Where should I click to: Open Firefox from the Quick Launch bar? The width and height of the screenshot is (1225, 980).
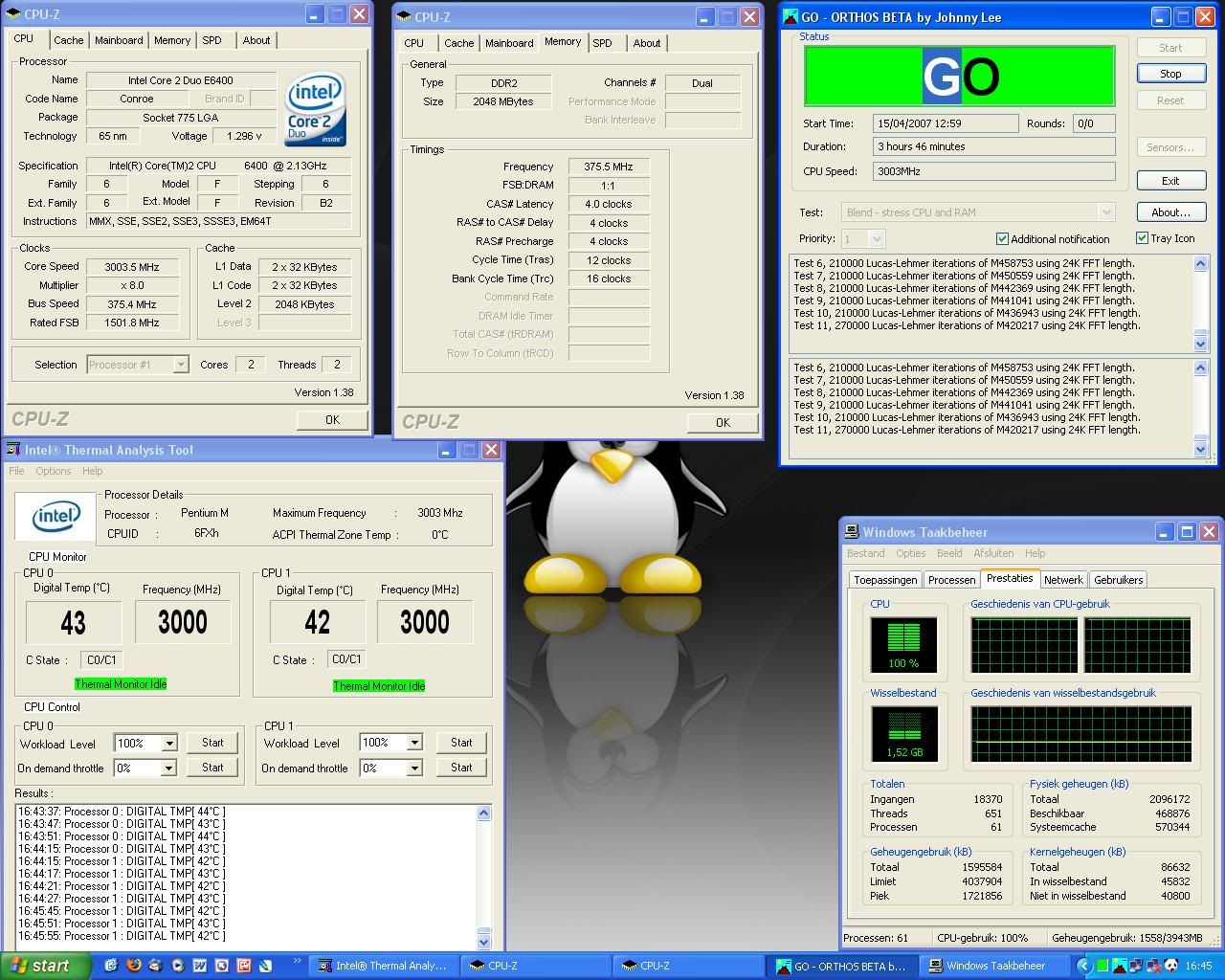point(134,966)
